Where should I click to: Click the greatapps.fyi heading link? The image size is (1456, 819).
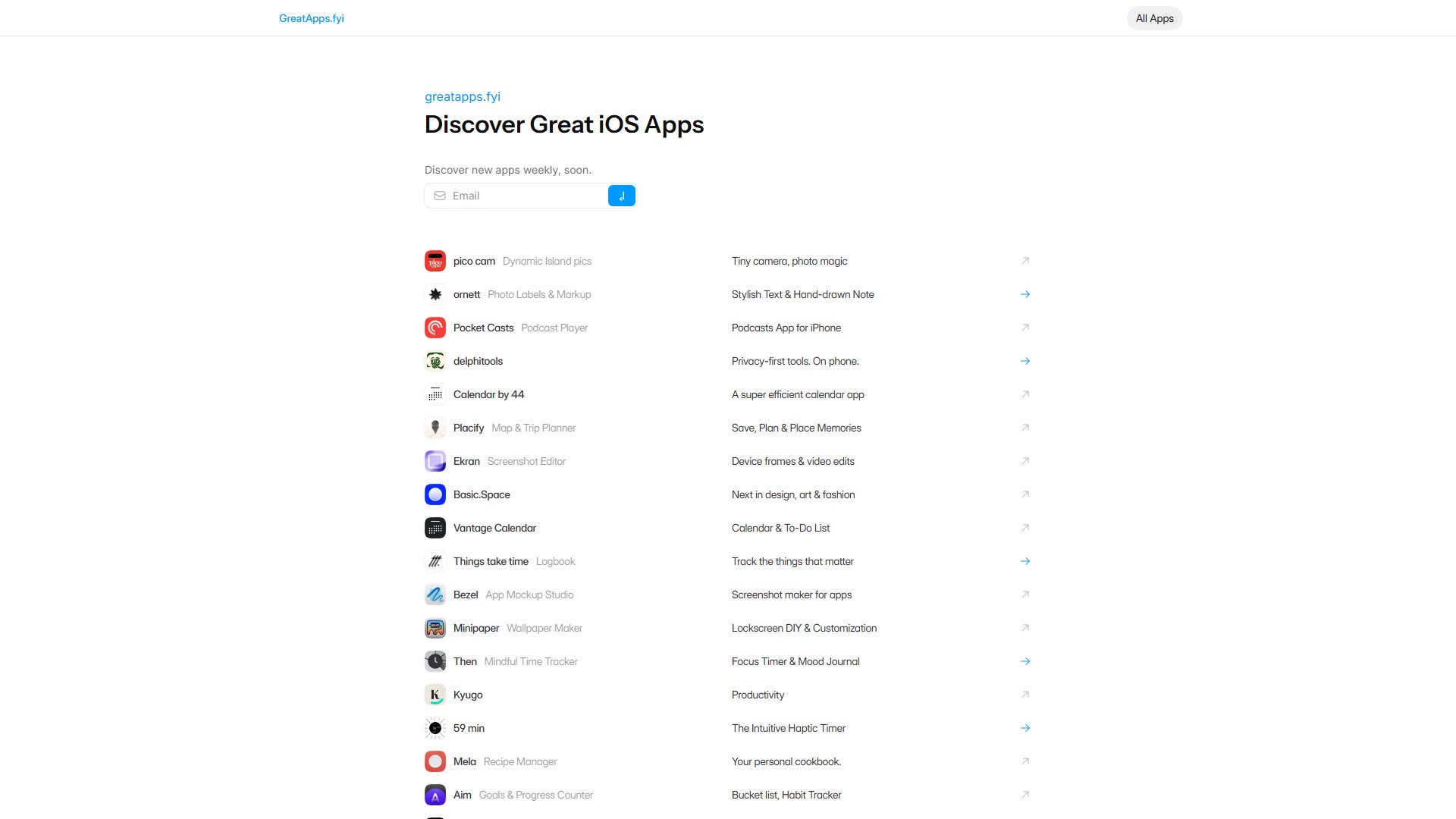pyautogui.click(x=463, y=96)
